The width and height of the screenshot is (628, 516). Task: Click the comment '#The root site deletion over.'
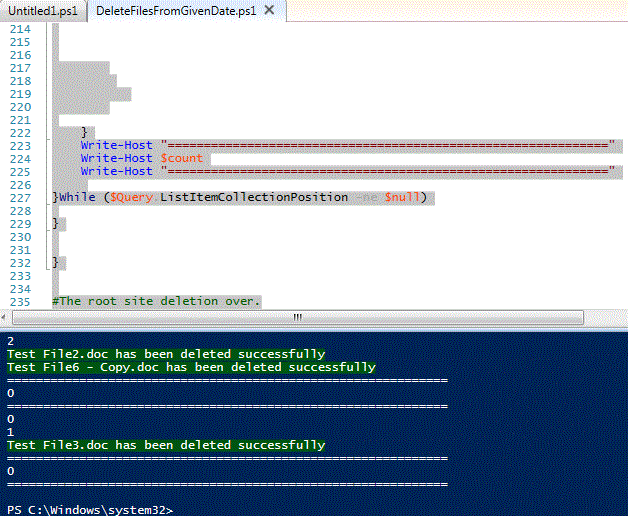[157, 301]
